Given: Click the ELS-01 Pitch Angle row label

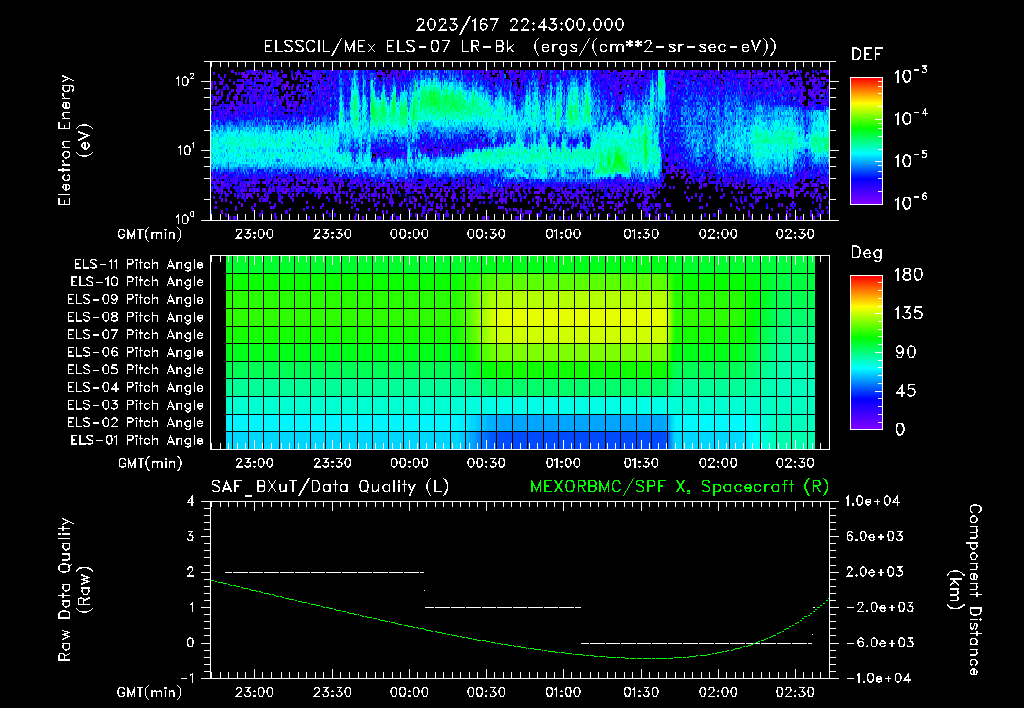Looking at the screenshot, I should tap(137, 441).
